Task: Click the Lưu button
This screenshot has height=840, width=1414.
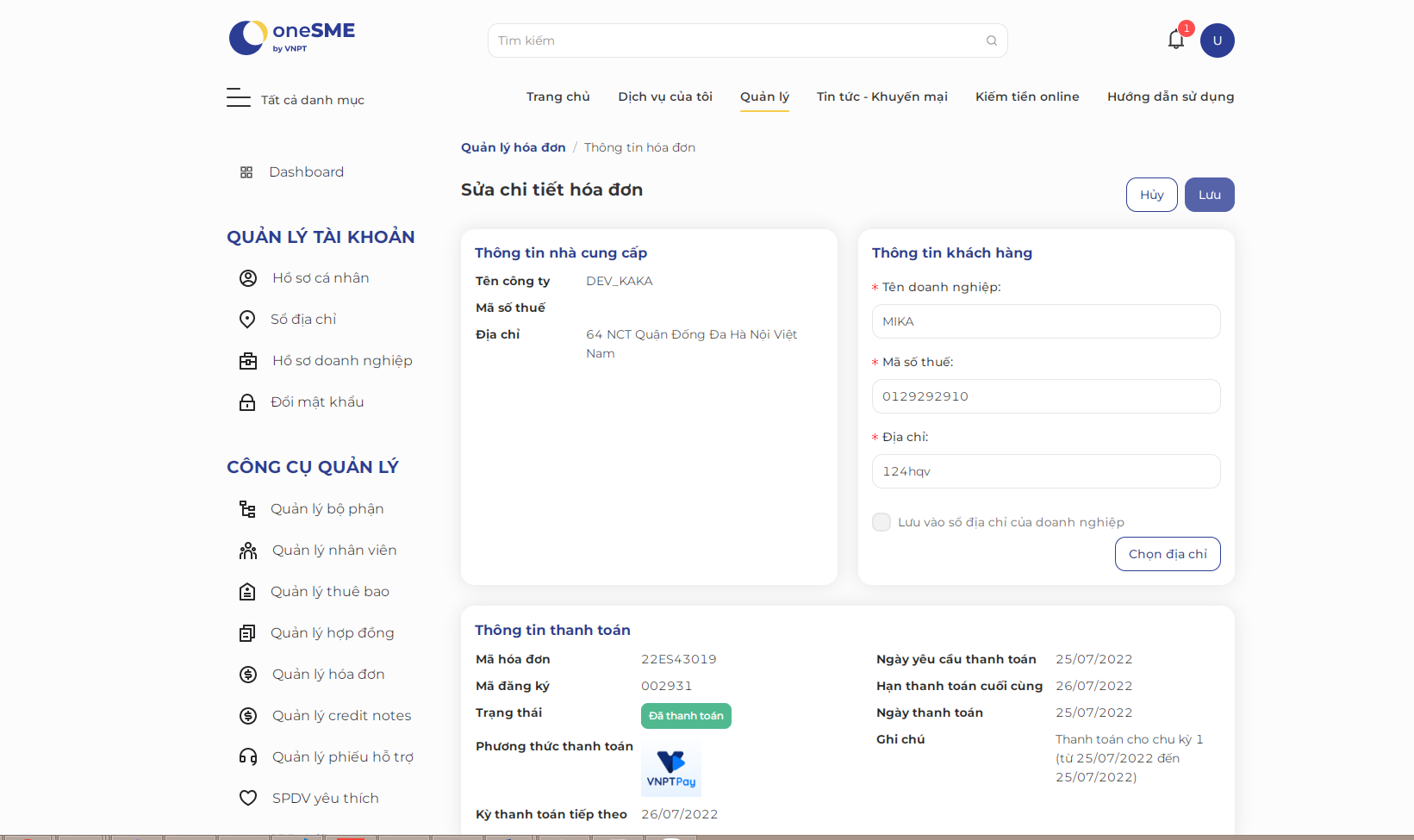Action: 1210,195
